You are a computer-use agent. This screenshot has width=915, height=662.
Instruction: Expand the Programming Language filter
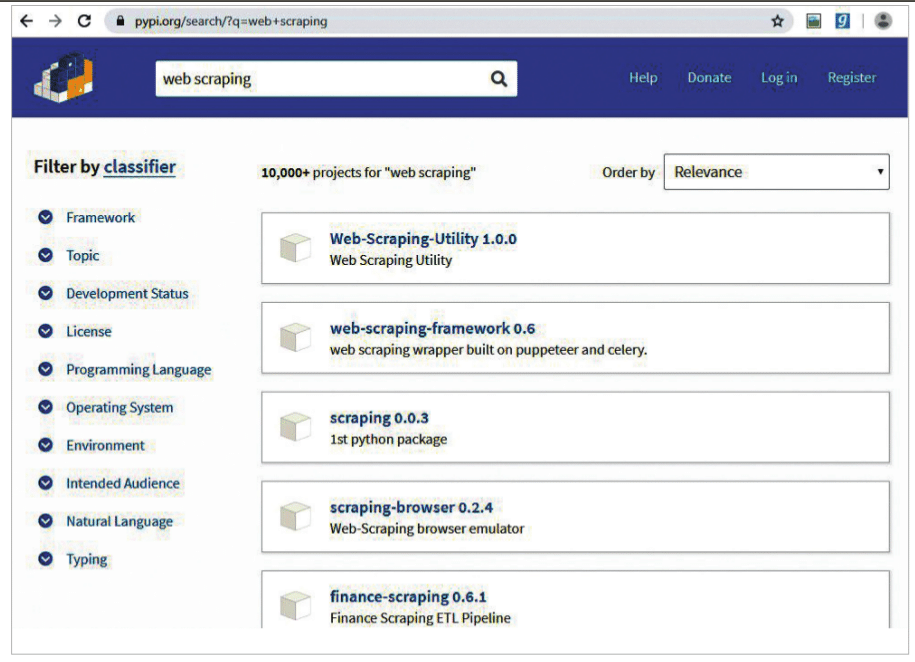coord(45,369)
